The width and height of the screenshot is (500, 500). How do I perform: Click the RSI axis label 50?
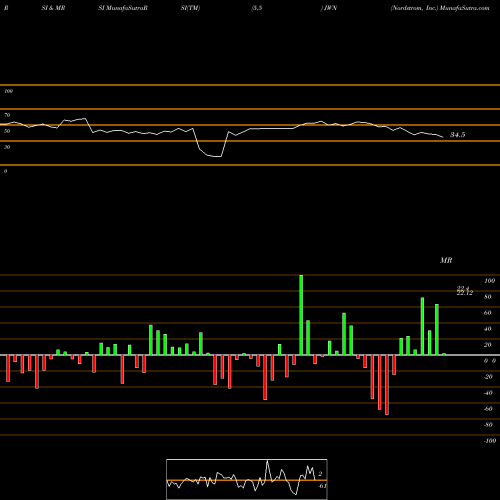pyautogui.click(x=7, y=131)
